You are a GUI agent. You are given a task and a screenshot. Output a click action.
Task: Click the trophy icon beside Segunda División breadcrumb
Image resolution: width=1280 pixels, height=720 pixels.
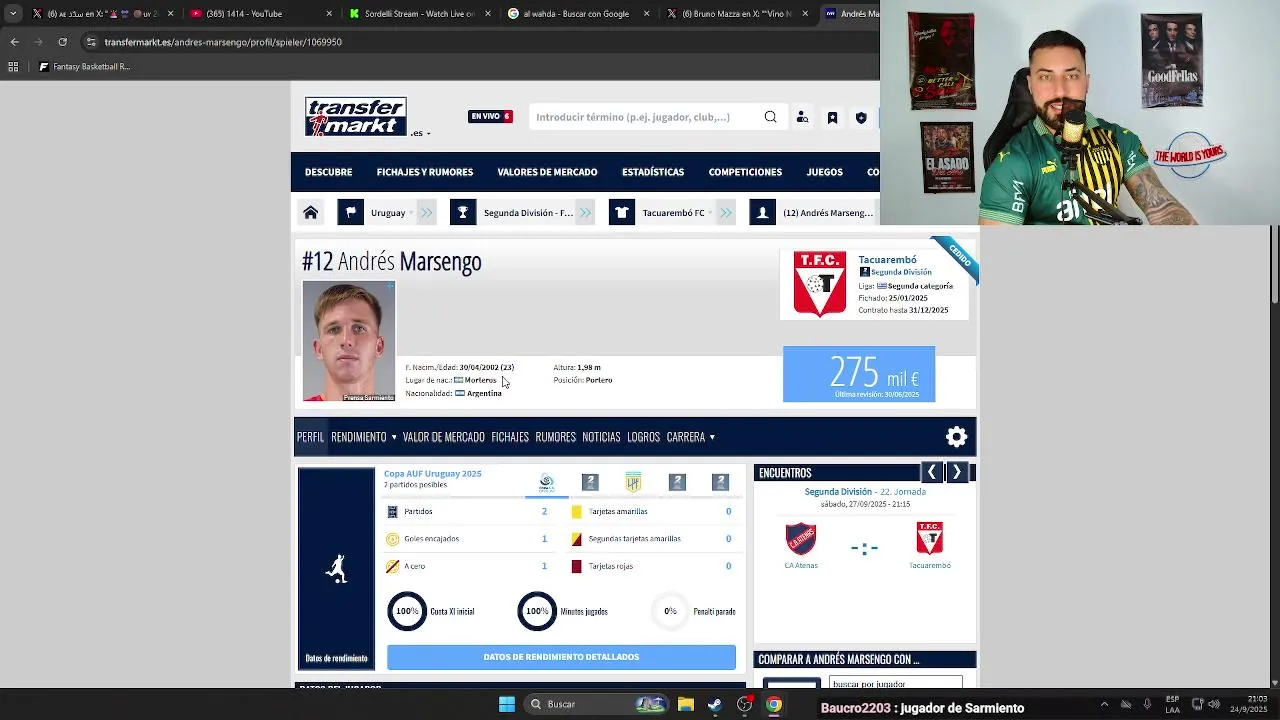[x=462, y=212]
